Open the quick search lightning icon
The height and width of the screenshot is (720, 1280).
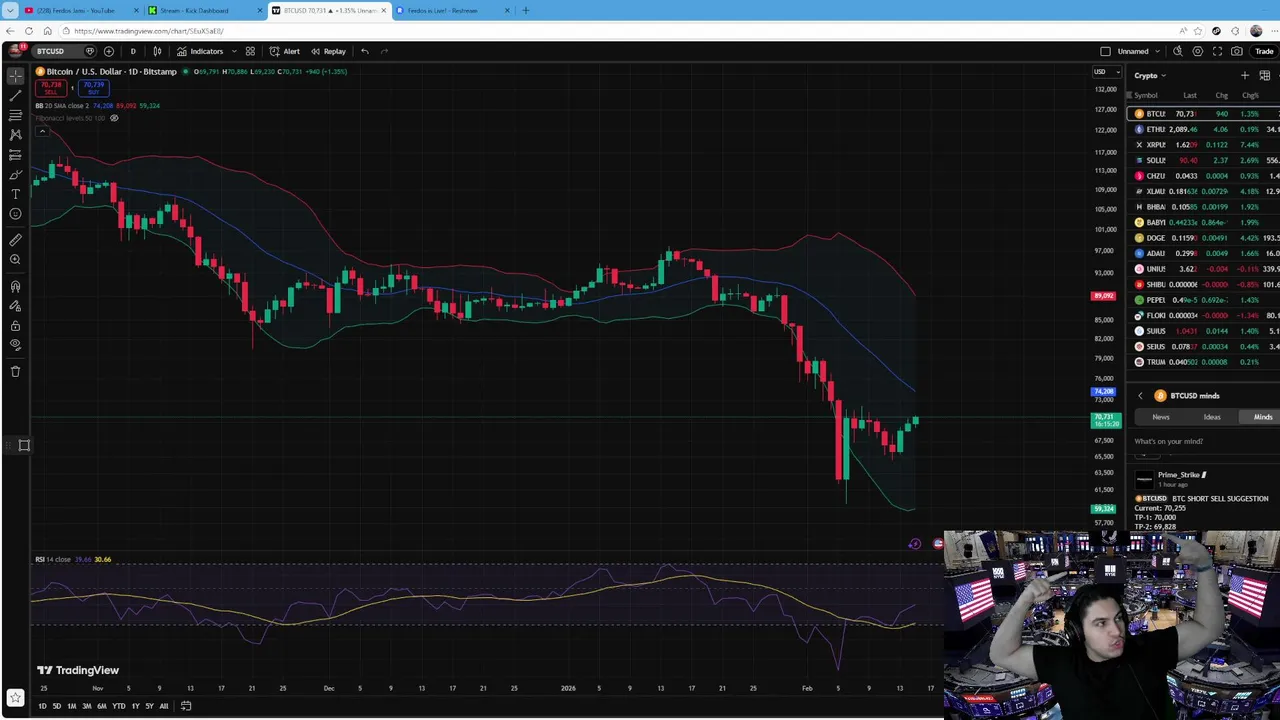(x=1178, y=51)
